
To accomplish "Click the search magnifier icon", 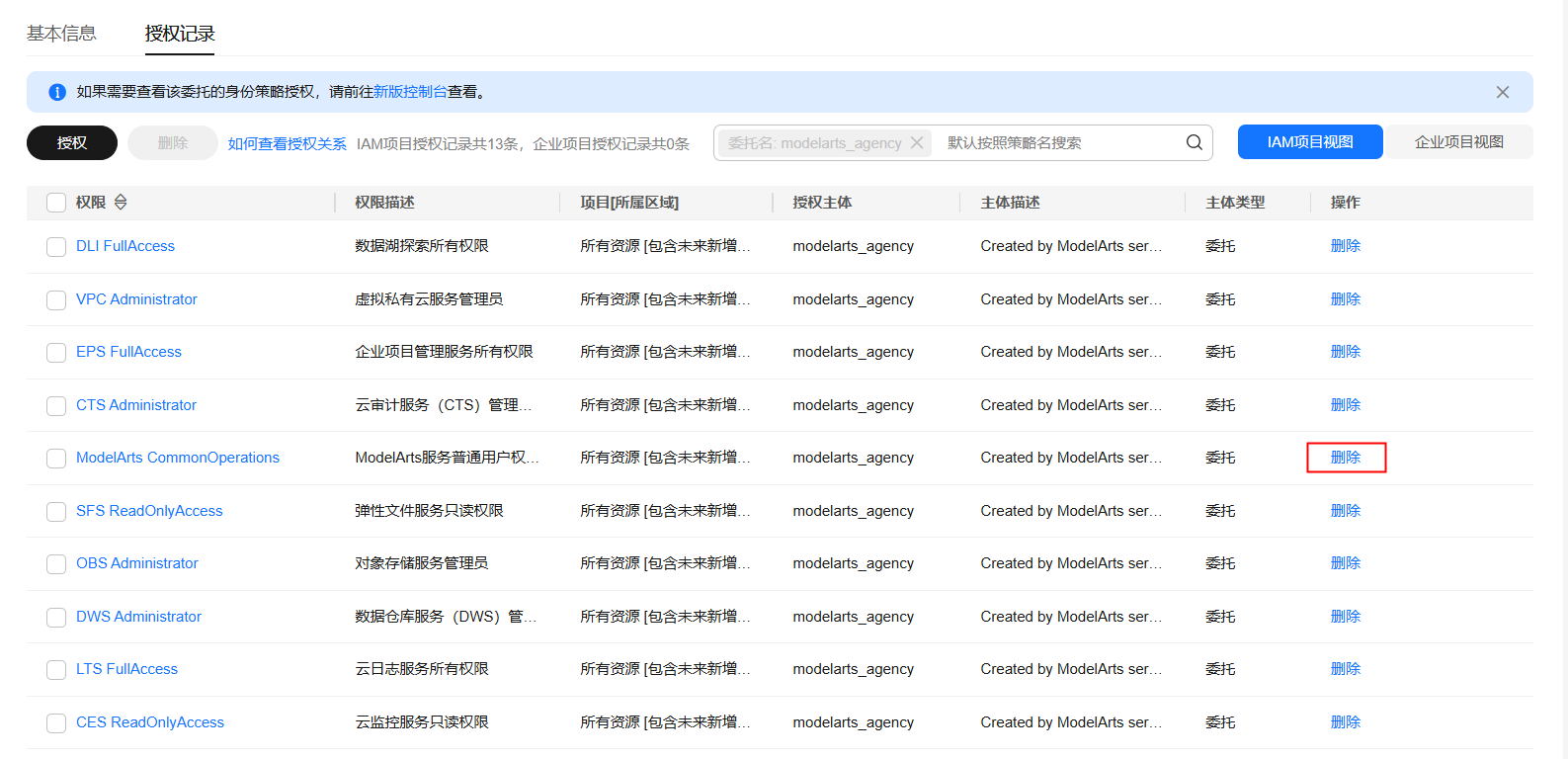I will coord(1194,142).
